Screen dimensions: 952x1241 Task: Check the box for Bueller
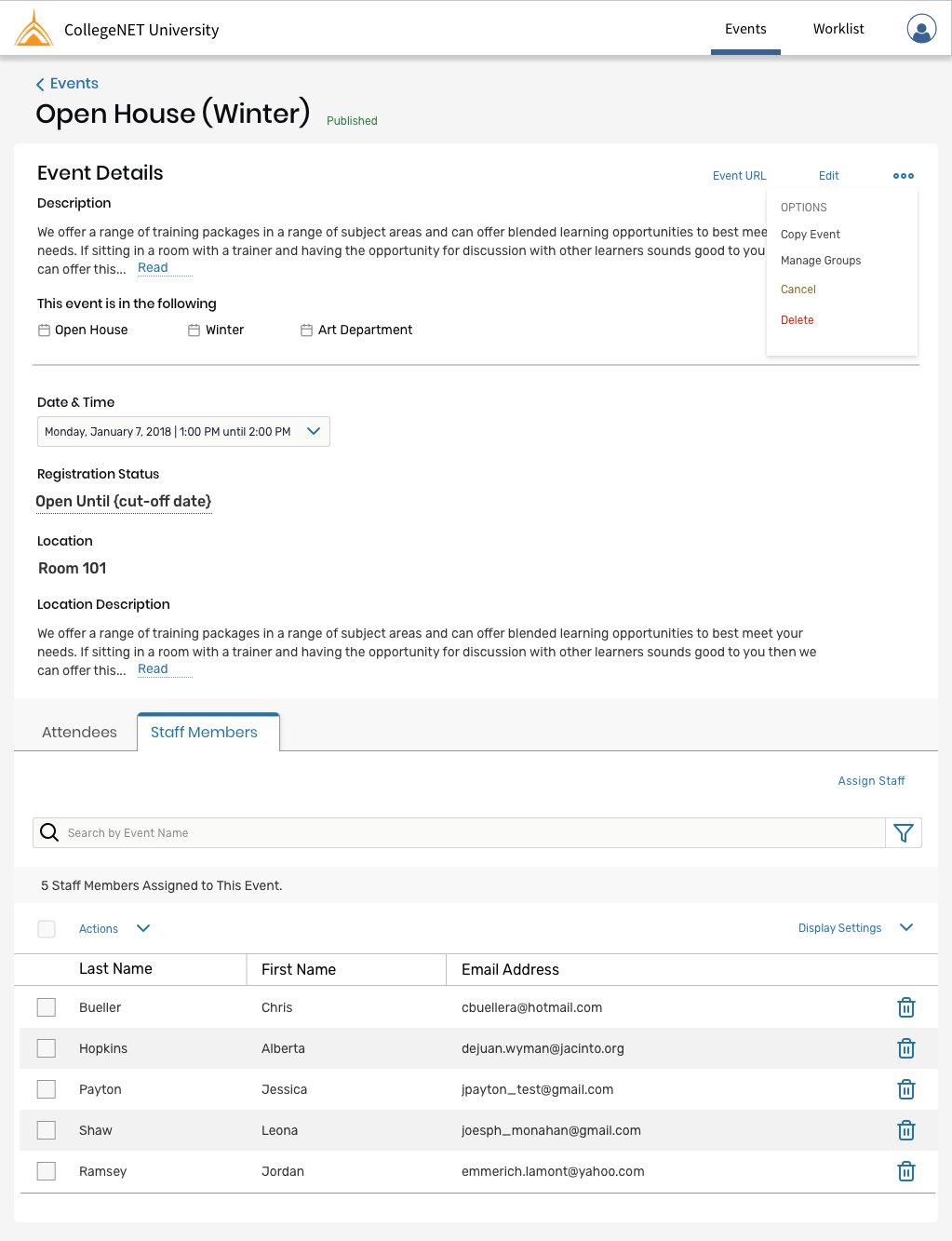click(47, 1007)
